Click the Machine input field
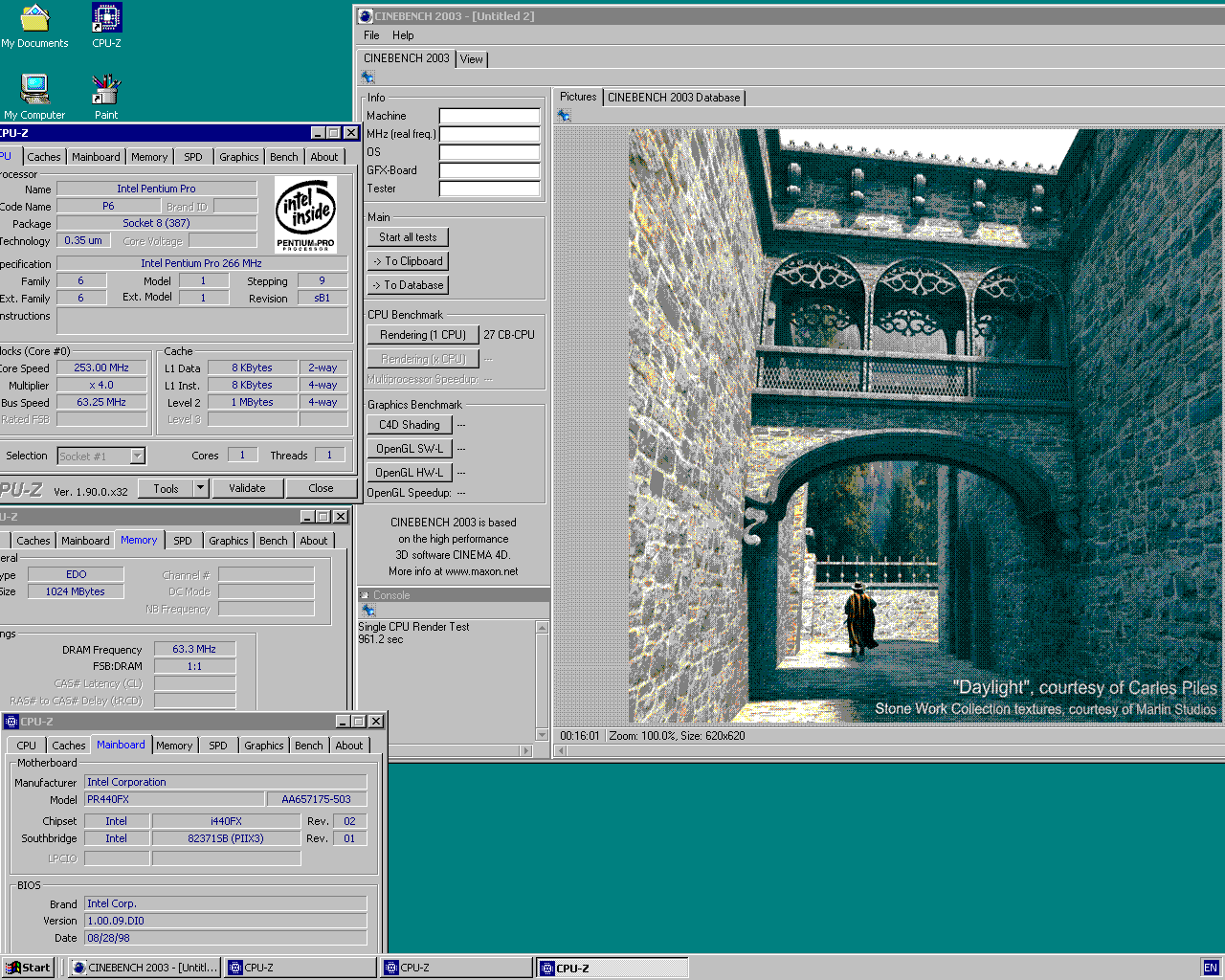1225x980 pixels. click(490, 116)
